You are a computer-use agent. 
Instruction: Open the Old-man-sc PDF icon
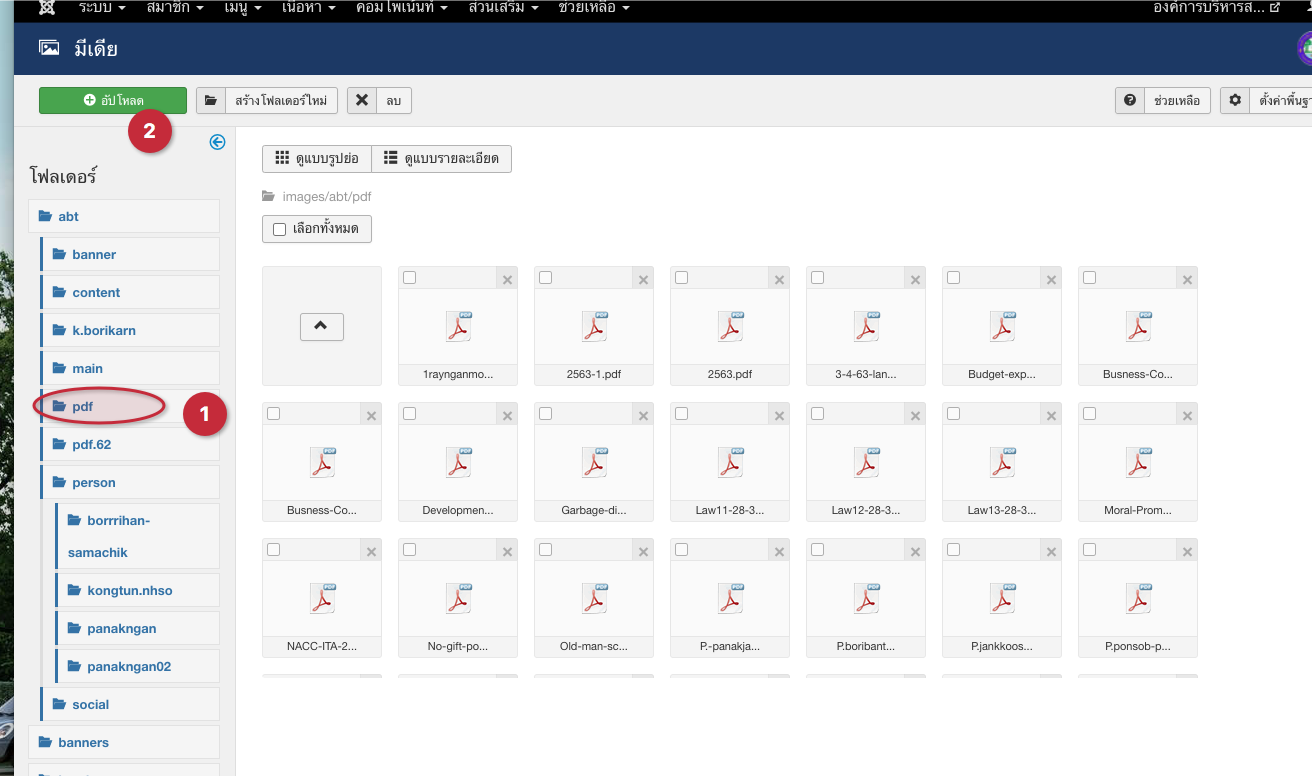pos(594,598)
